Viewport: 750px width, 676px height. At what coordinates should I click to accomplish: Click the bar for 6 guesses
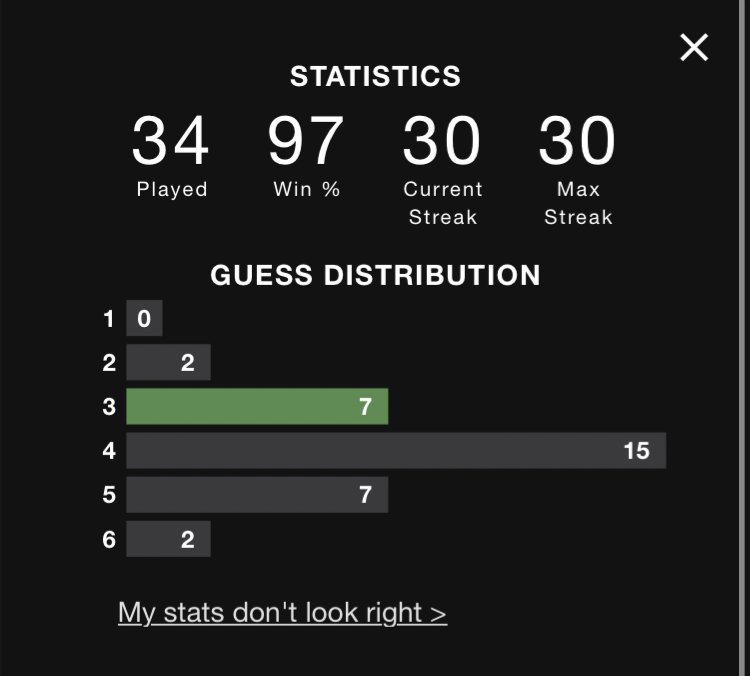[168, 539]
